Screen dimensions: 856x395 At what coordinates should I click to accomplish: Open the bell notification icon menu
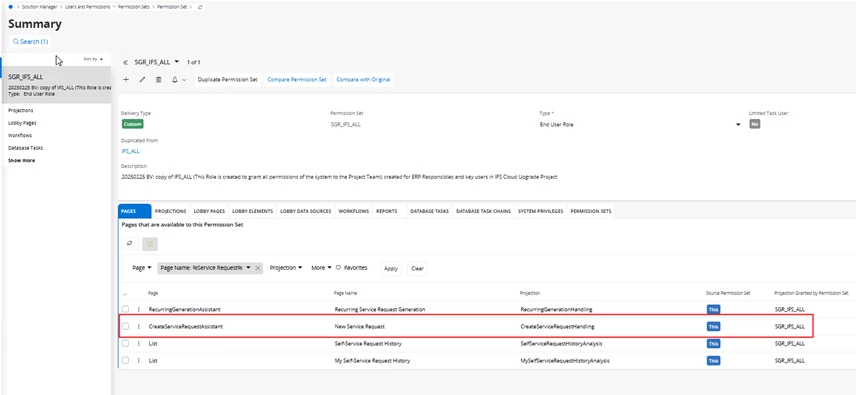[x=179, y=80]
